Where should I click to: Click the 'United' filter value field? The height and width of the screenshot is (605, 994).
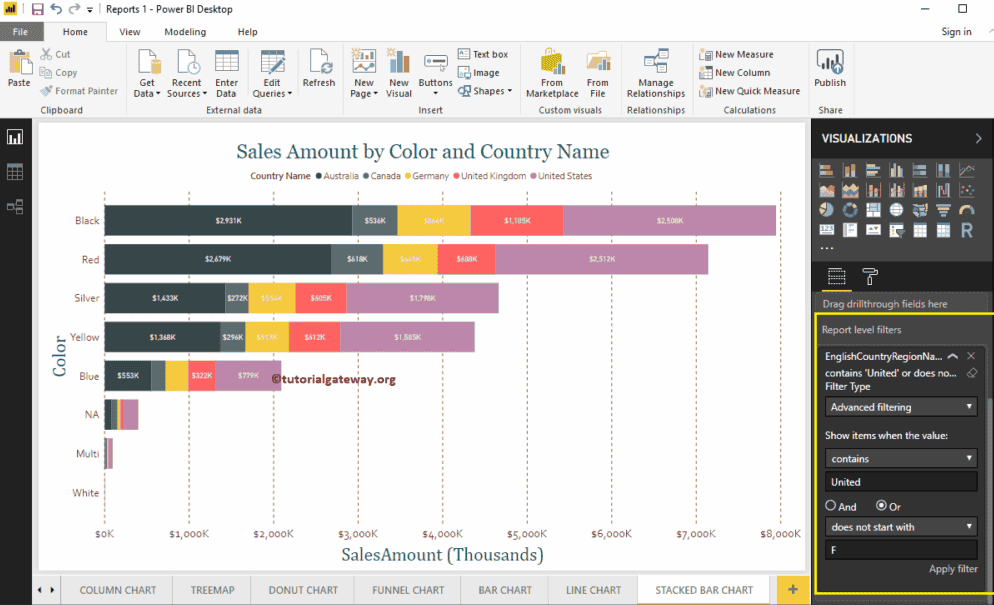(900, 481)
